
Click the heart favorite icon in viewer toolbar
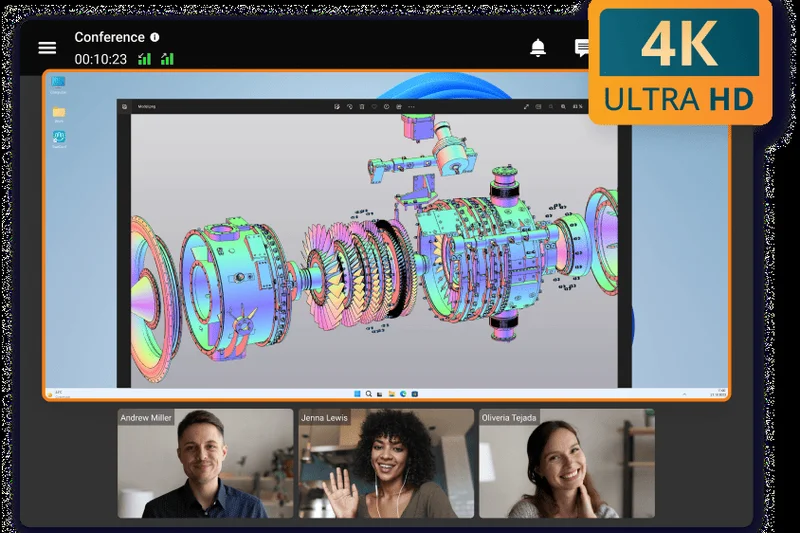pyautogui.click(x=374, y=106)
